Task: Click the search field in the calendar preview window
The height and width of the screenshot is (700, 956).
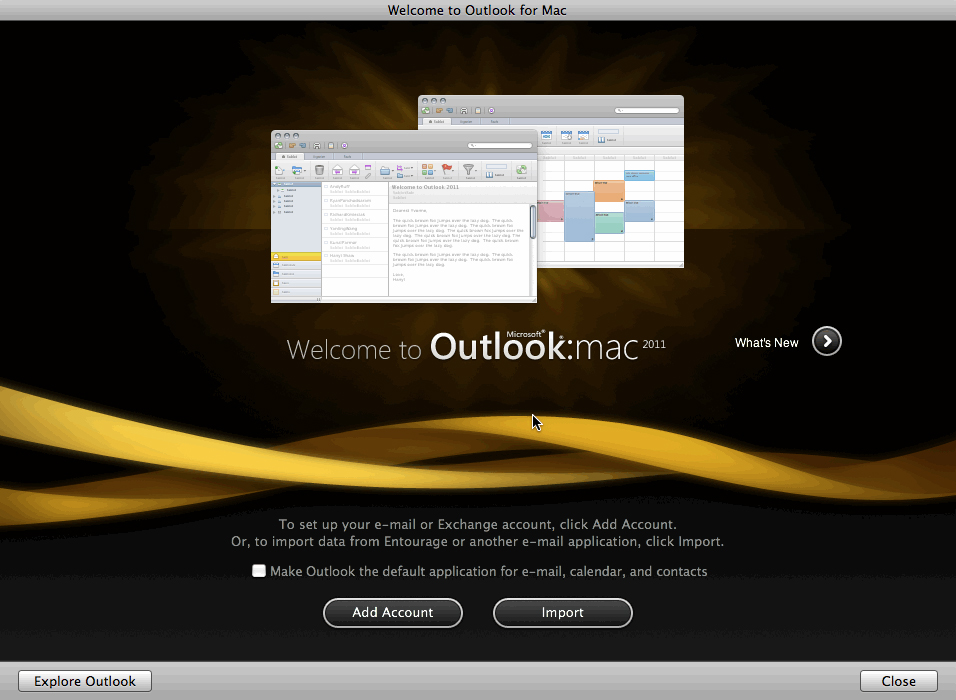Action: (x=648, y=110)
